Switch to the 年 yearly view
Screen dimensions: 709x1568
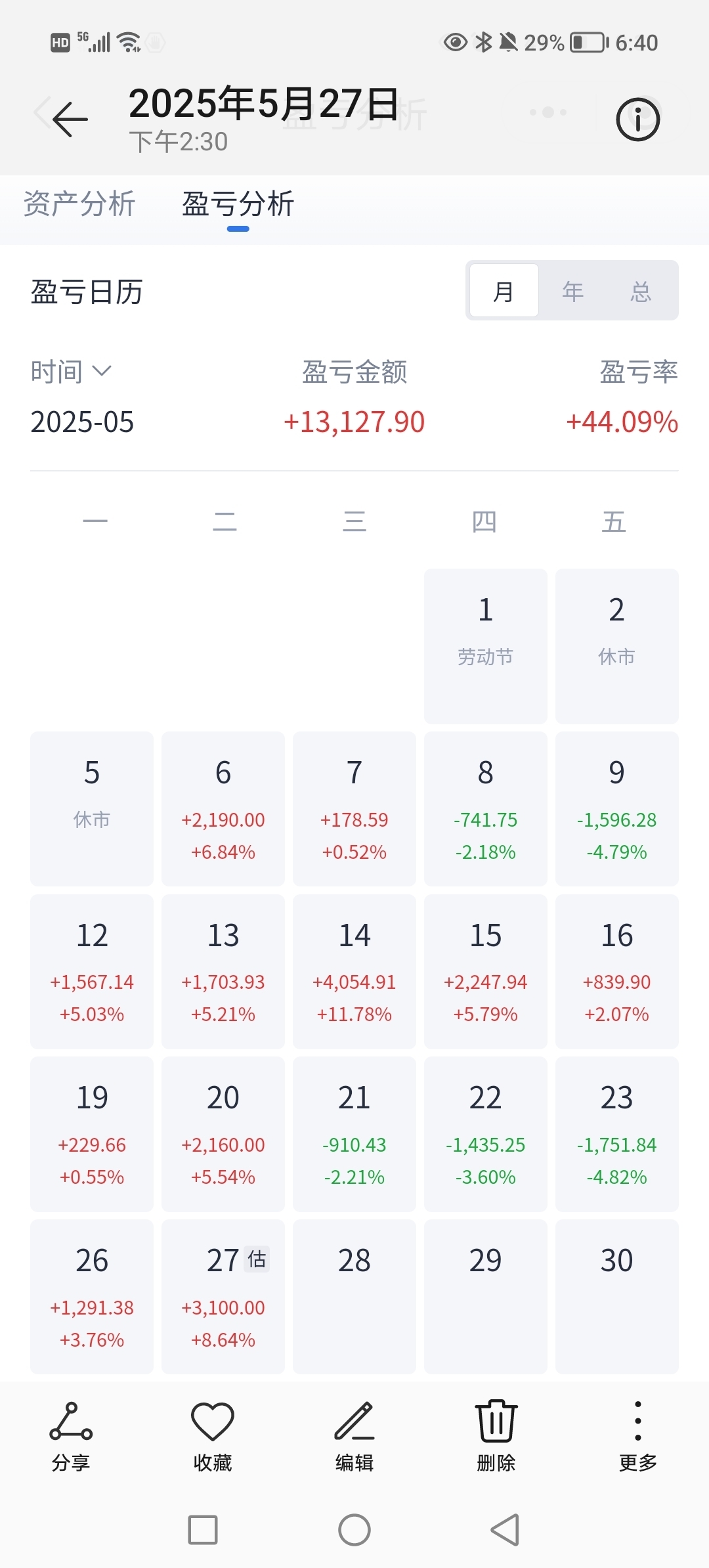572,291
